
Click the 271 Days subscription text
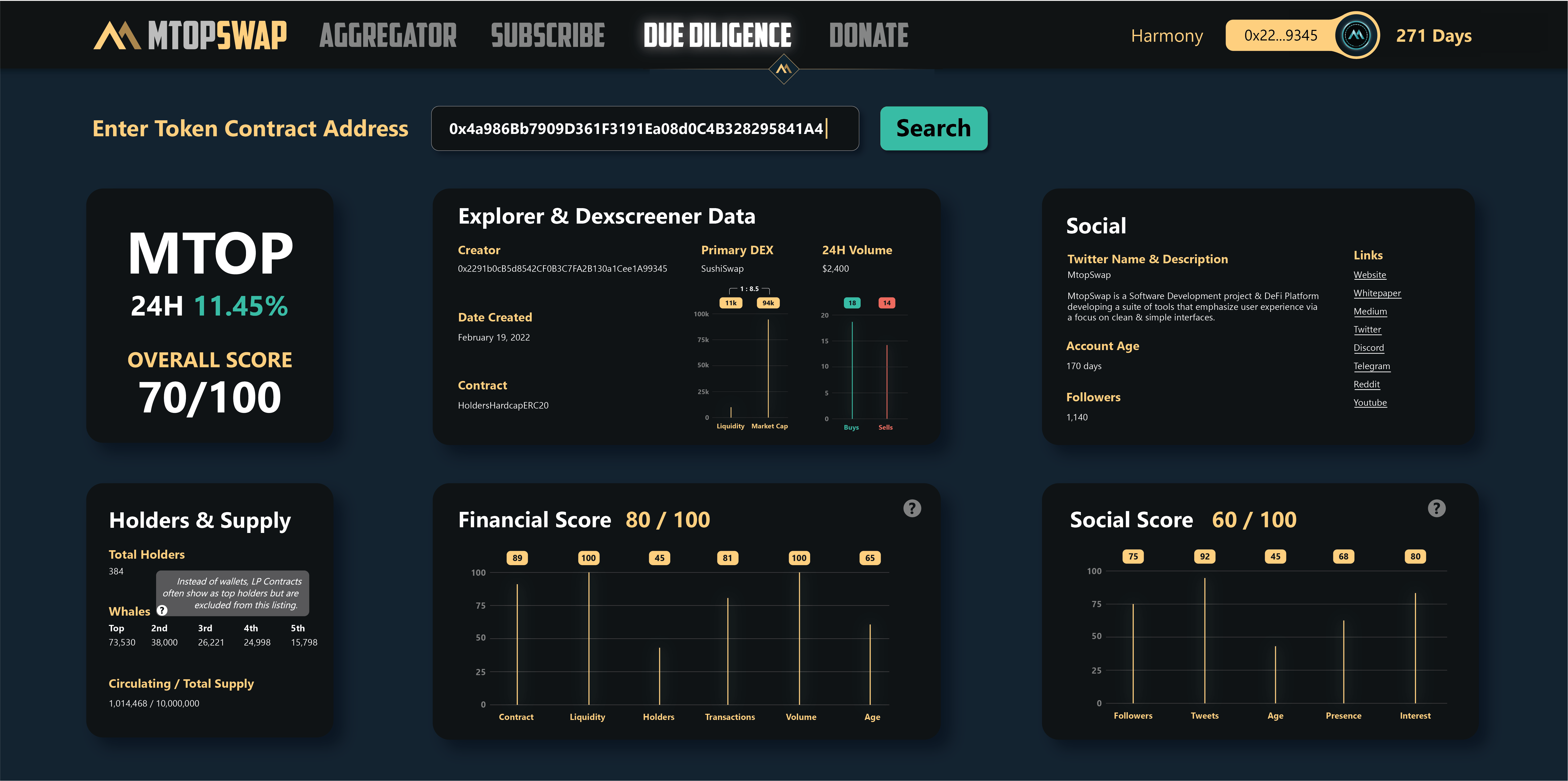coord(1434,36)
